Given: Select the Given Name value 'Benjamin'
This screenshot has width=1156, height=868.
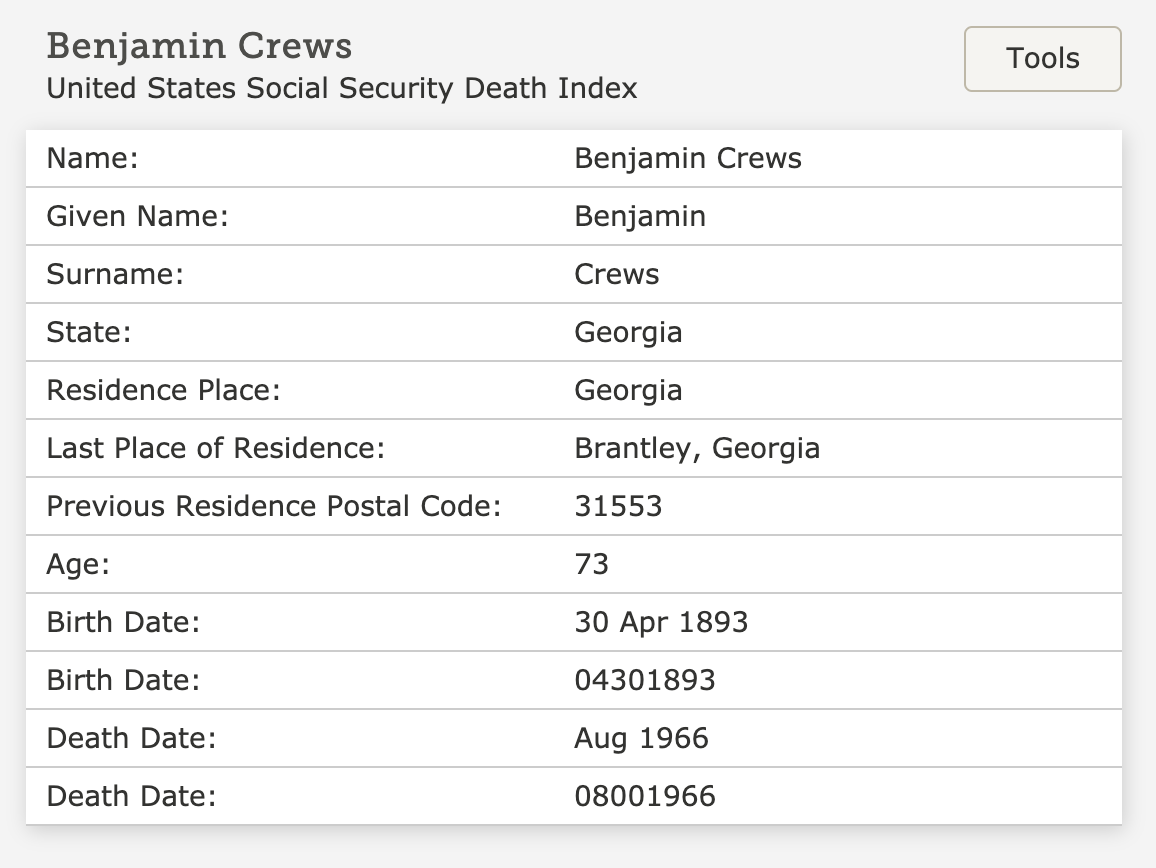Looking at the screenshot, I should [640, 218].
